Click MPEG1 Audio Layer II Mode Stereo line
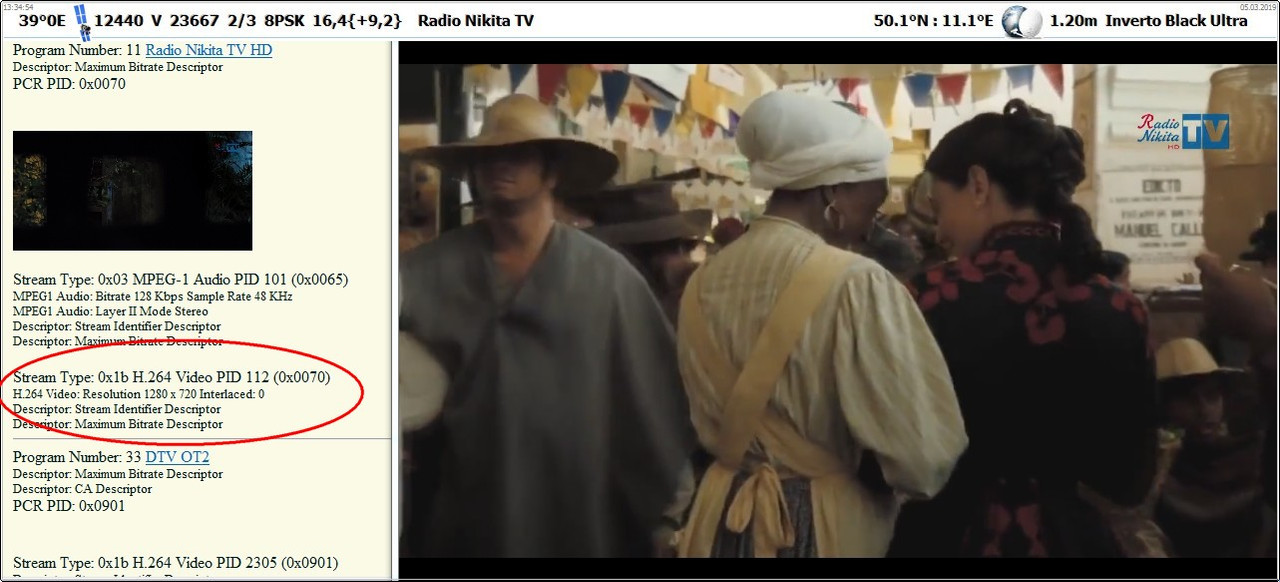Image resolution: width=1280 pixels, height=582 pixels. tap(110, 312)
